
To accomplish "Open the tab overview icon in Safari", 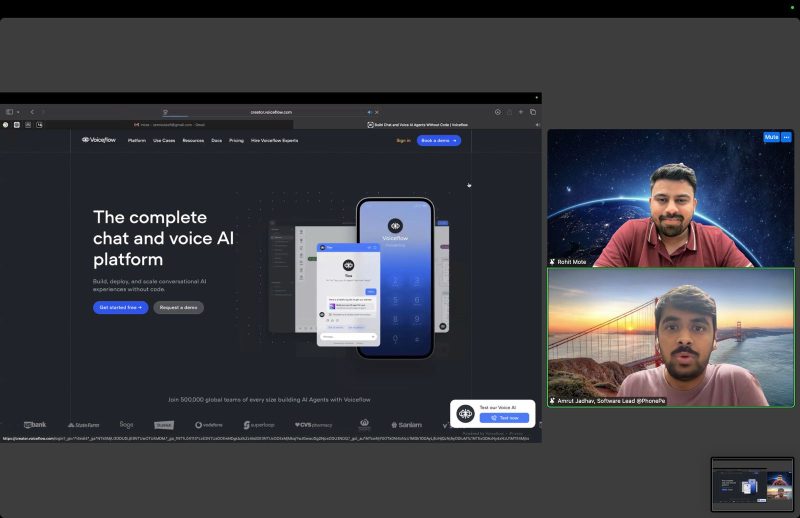I will tap(533, 112).
